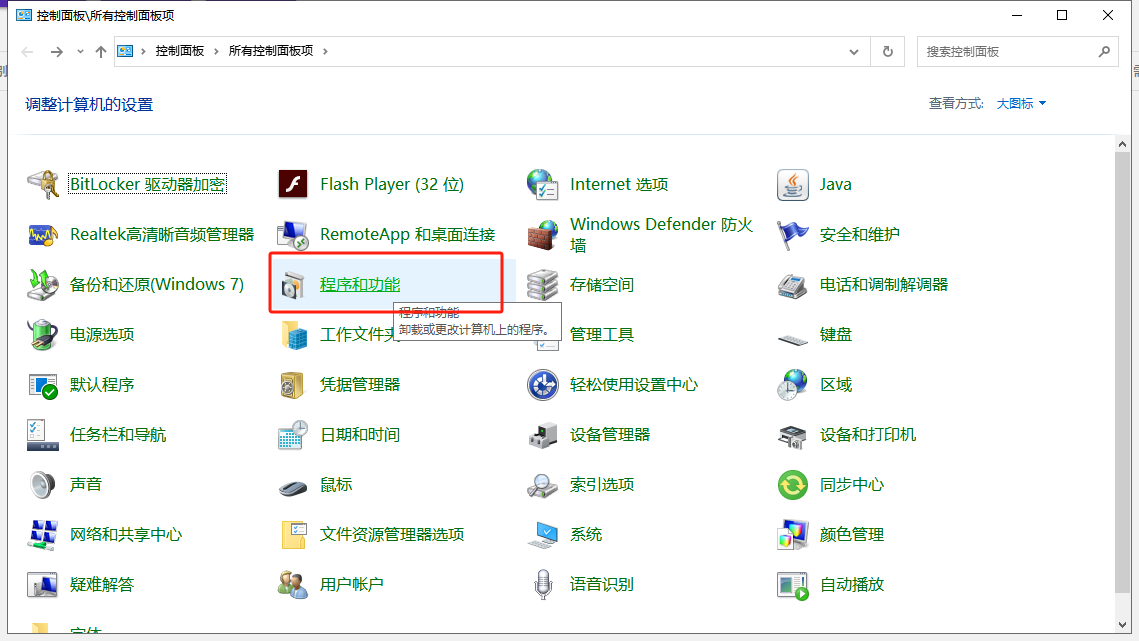
Task: Open the 查看方式 大图标 dropdown
Action: point(1021,104)
